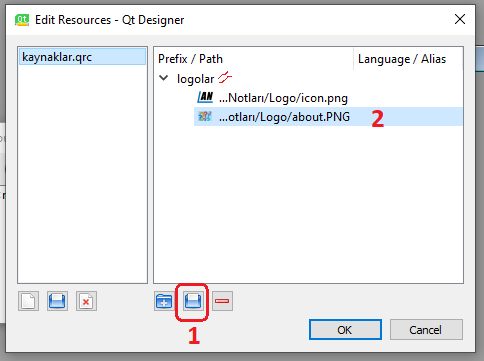Viewport: 484px width, 361px height.
Task: Select the icon.png resource entry
Action: click(x=283, y=98)
